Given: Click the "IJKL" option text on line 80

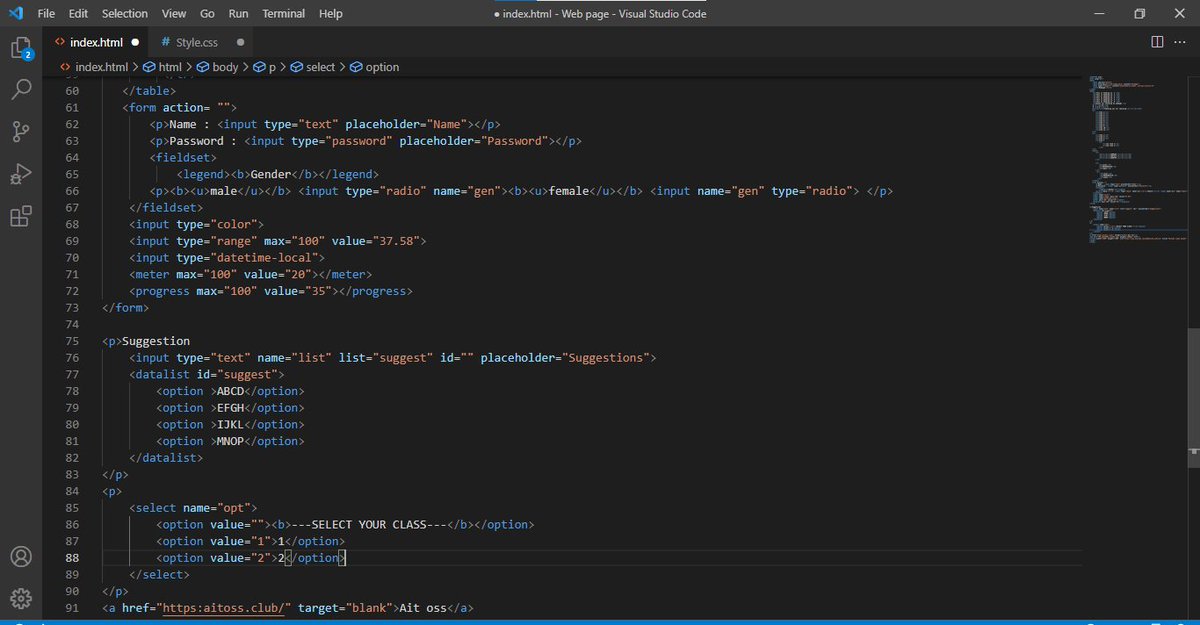Looking at the screenshot, I should click(x=230, y=424).
